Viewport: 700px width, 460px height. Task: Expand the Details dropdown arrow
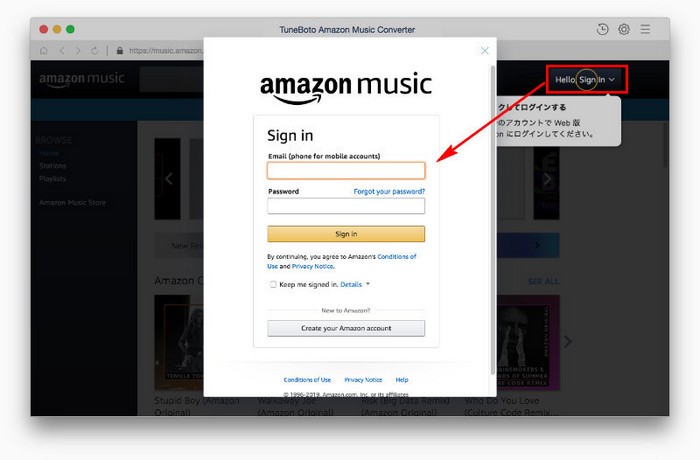(368, 284)
